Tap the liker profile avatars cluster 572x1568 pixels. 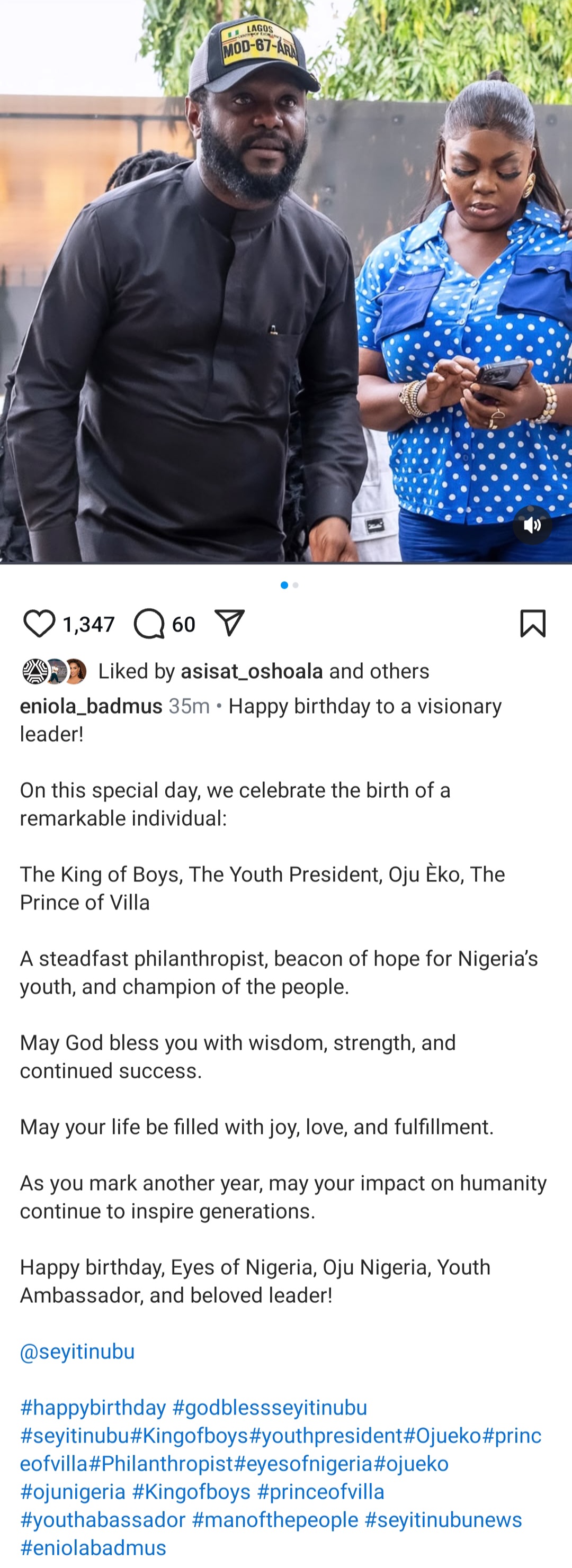pos(55,671)
